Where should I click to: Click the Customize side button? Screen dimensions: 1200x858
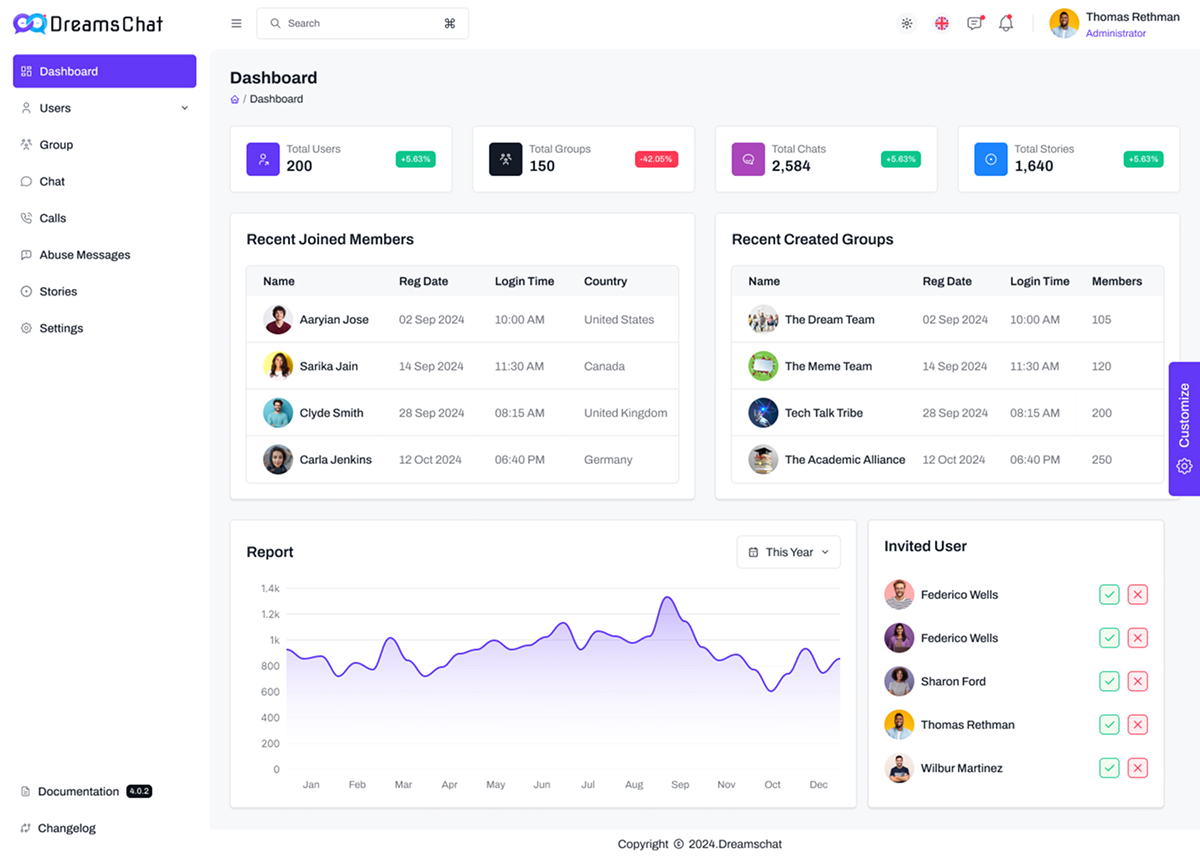click(x=1184, y=429)
